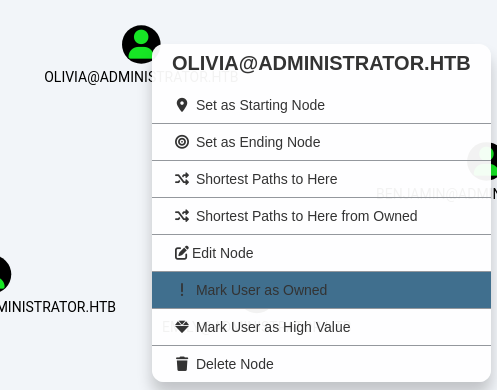The image size is (497, 390).
Task: Click the target bullseye icon for Ending Node
Action: coord(182,142)
